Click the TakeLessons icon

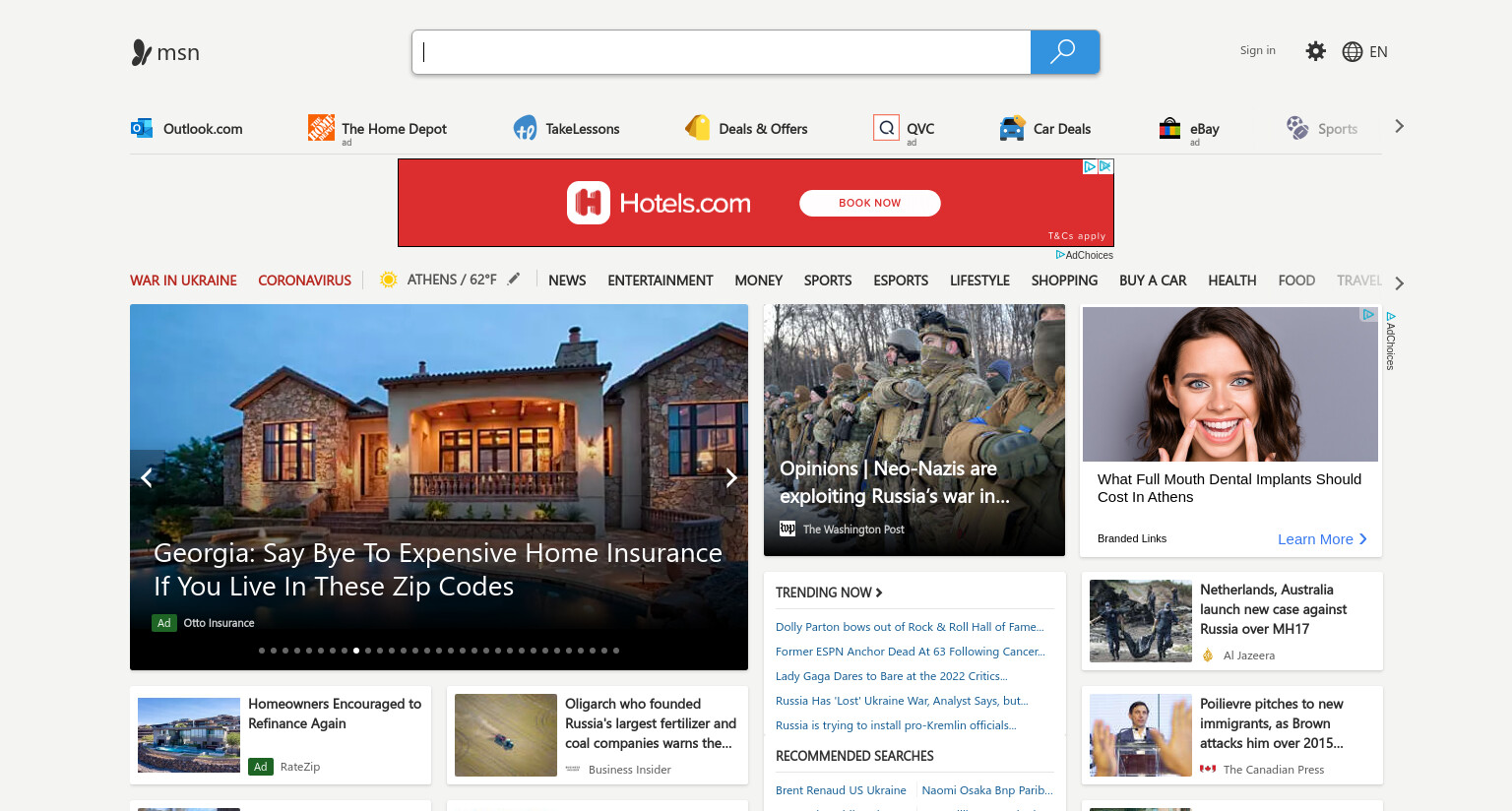click(x=525, y=128)
